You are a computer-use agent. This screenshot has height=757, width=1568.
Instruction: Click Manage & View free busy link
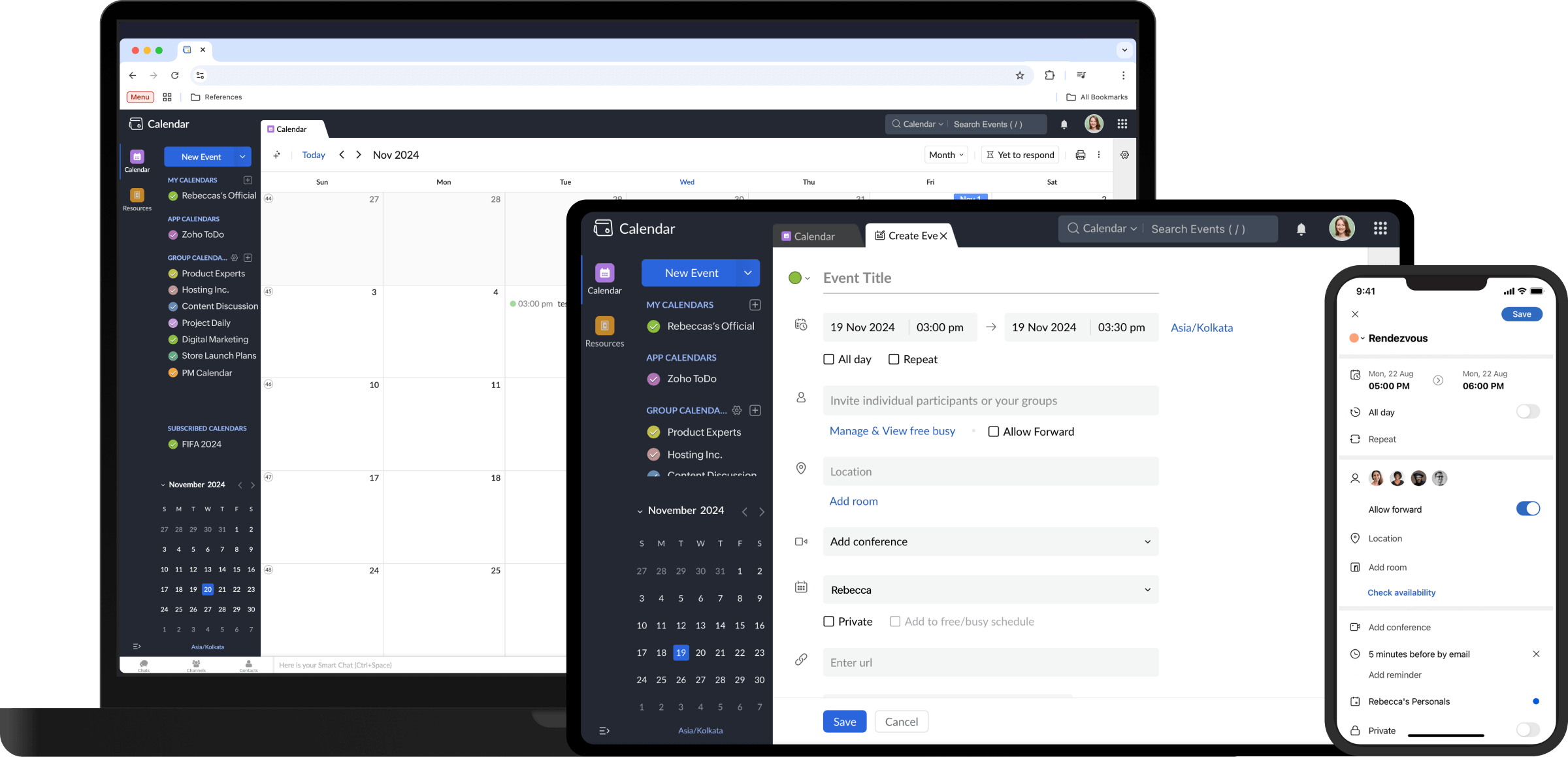892,431
